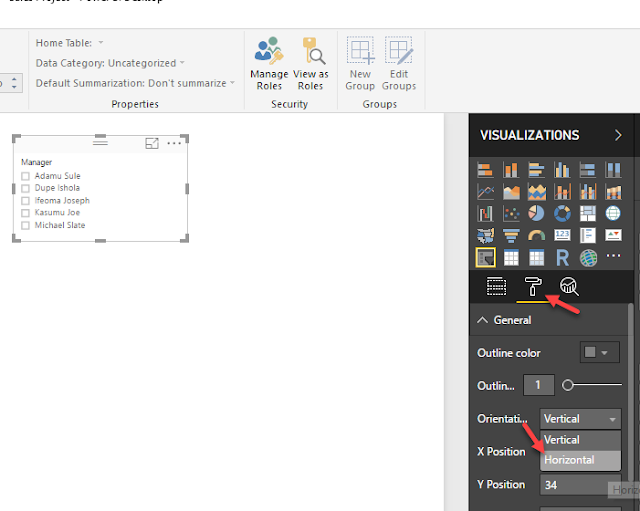Select the Line chart visual

tap(485, 191)
